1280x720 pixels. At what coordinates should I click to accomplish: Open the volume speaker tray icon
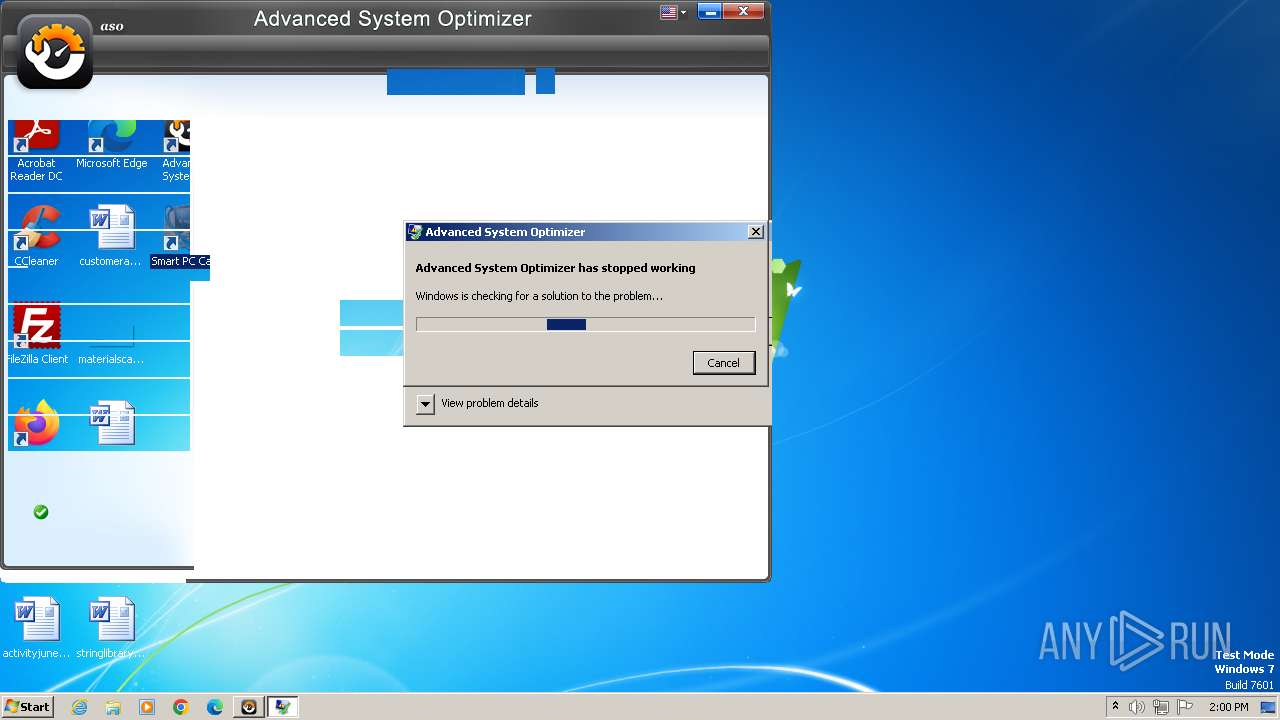pyautogui.click(x=1137, y=707)
